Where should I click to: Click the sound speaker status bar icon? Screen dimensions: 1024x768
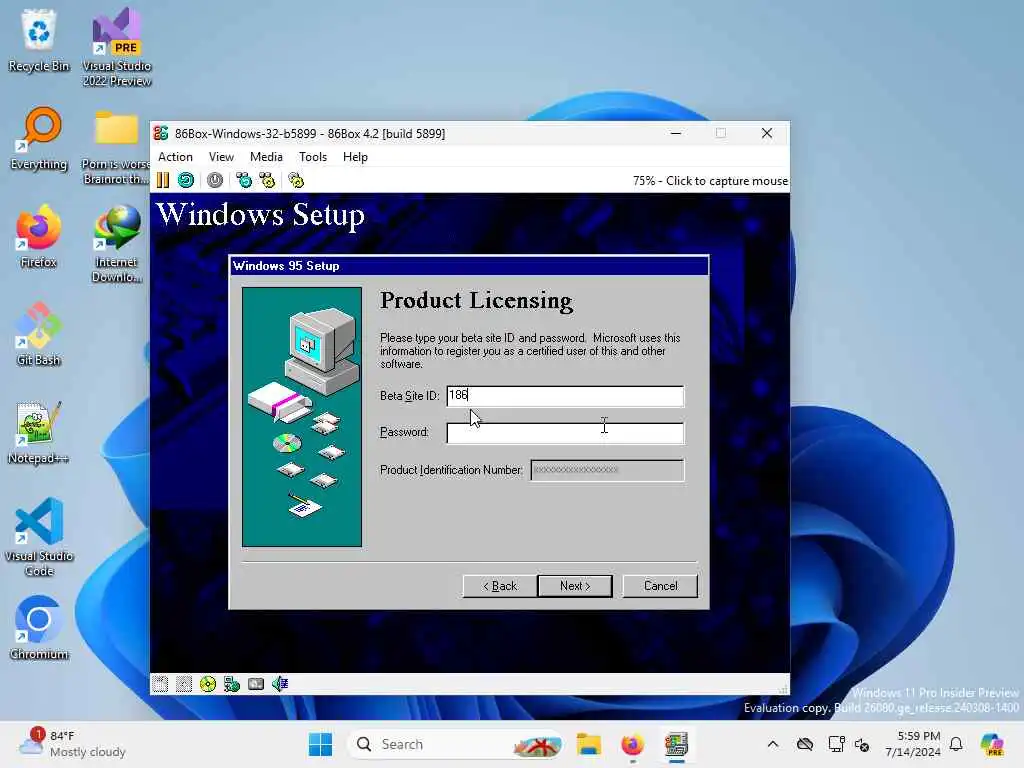(280, 684)
